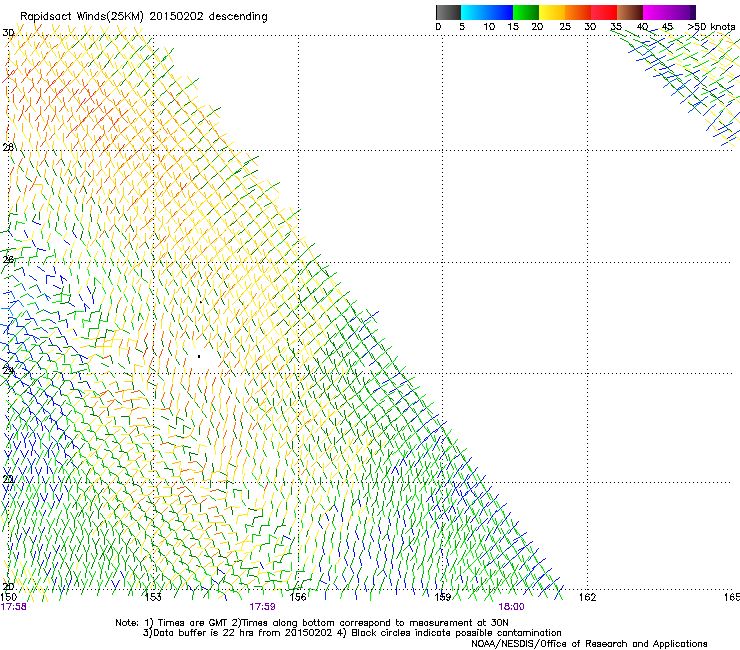Click the note line 'Times are GMT'
The width and height of the screenshot is (740, 650).
pos(193,623)
